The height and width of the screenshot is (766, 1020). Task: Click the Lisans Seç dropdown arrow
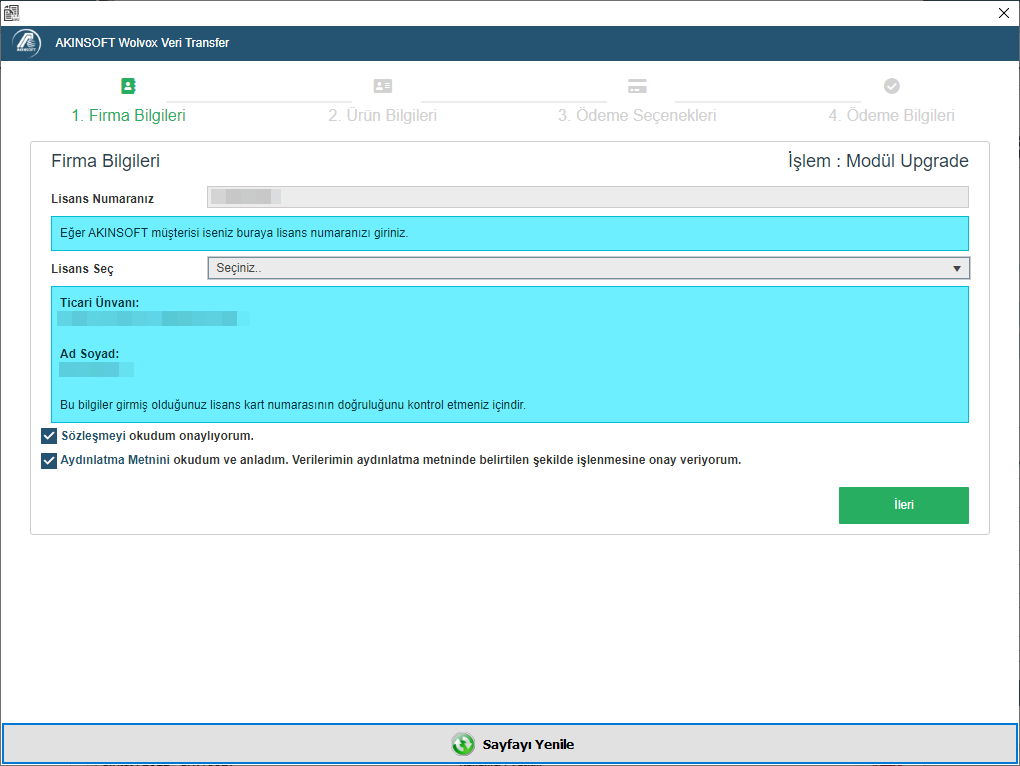[x=956, y=269]
